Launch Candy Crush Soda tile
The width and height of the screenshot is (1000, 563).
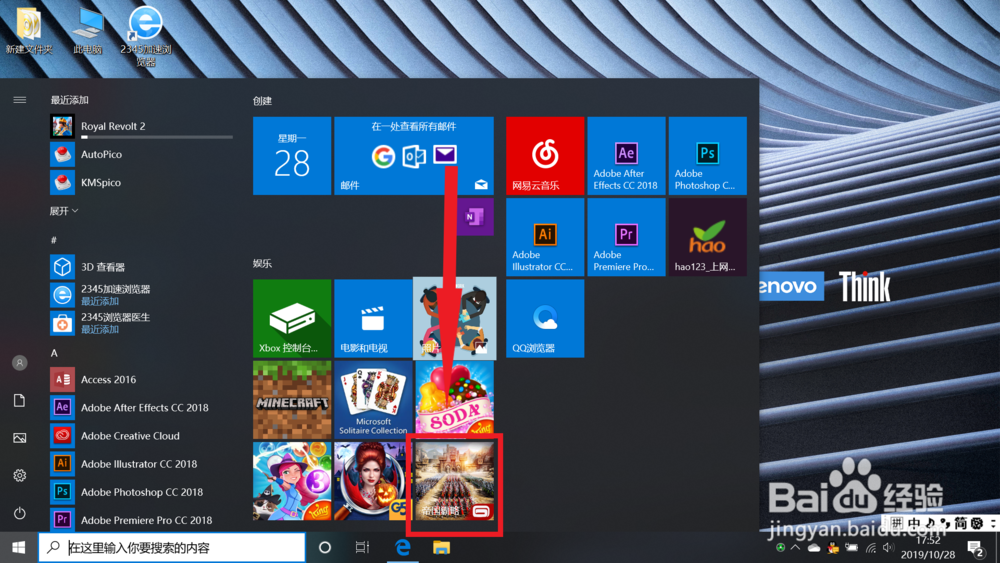point(455,398)
